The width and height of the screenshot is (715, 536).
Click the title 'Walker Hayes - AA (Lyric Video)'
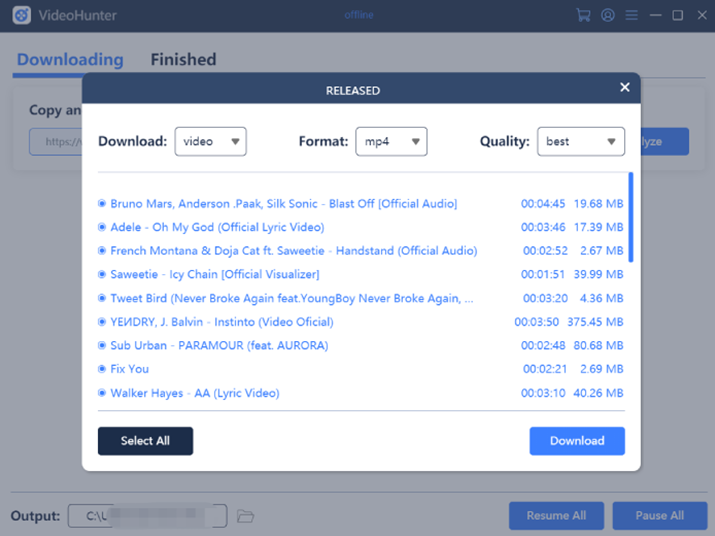(x=195, y=393)
